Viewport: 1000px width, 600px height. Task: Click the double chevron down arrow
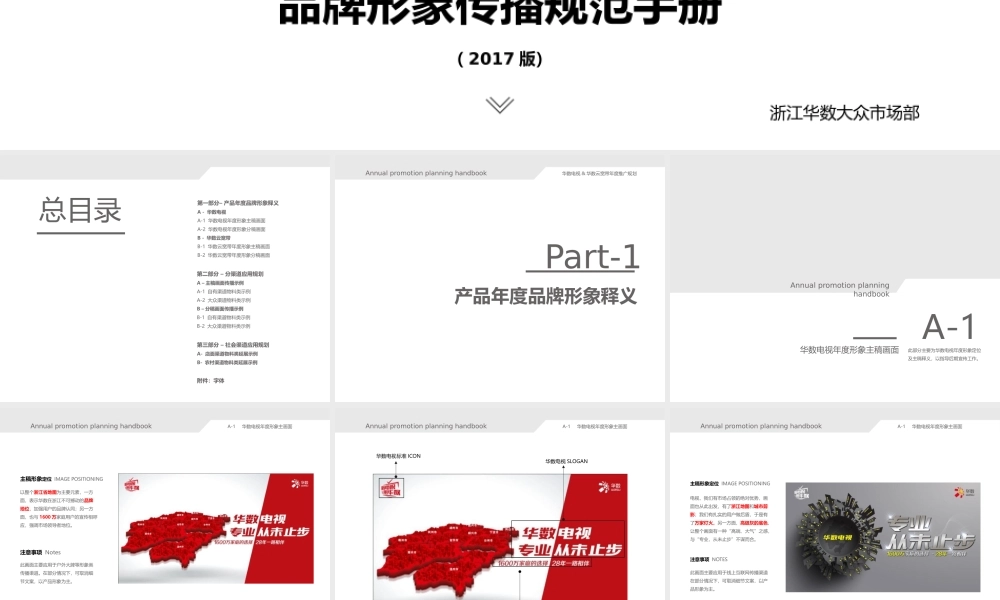[499, 105]
